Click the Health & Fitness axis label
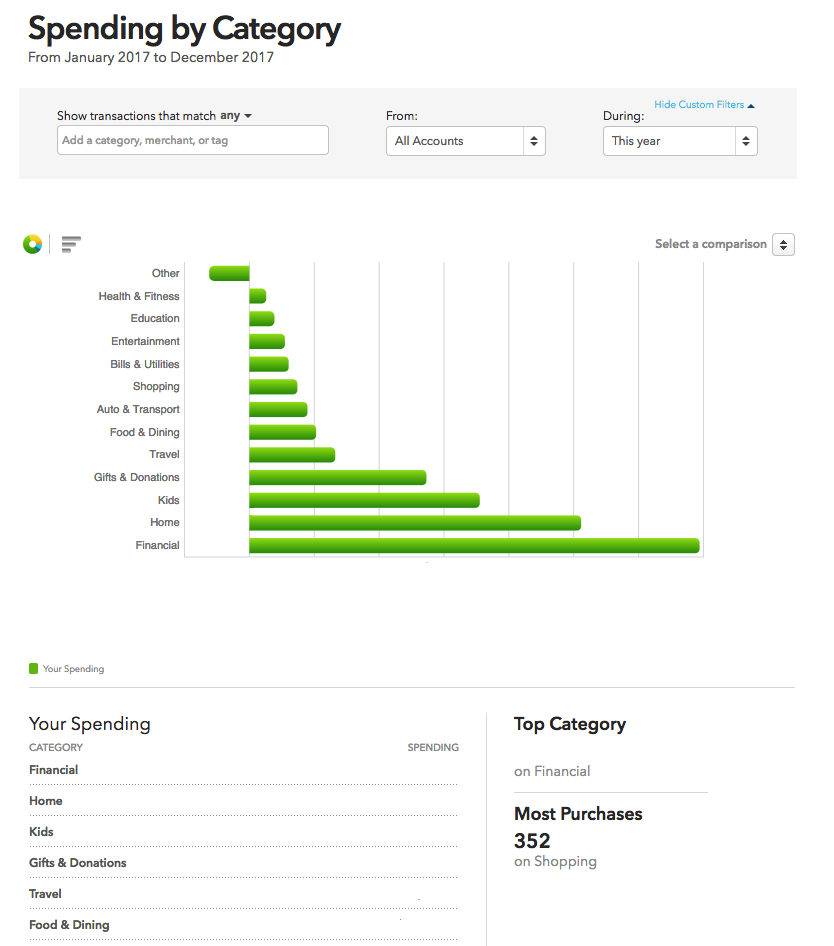The image size is (834, 946). 139,296
